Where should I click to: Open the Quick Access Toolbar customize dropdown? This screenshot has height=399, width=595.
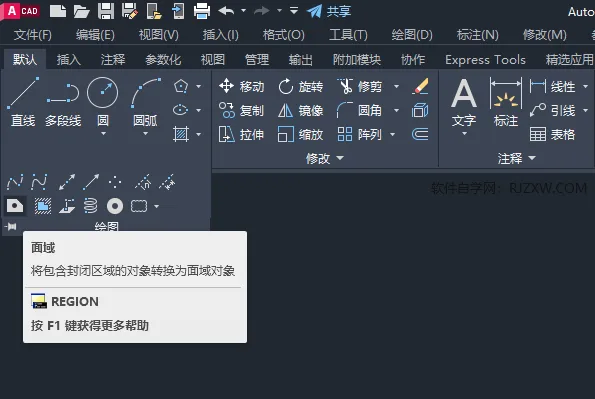[x=294, y=11]
